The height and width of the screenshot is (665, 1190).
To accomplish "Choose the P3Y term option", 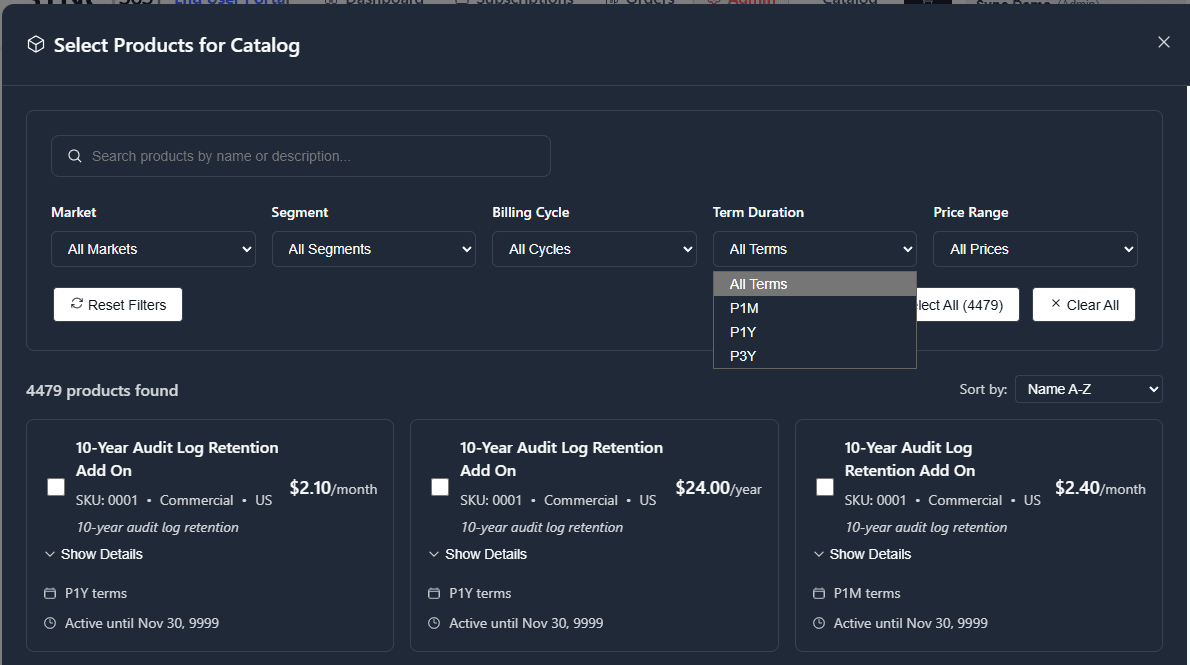I will pyautogui.click(x=815, y=356).
